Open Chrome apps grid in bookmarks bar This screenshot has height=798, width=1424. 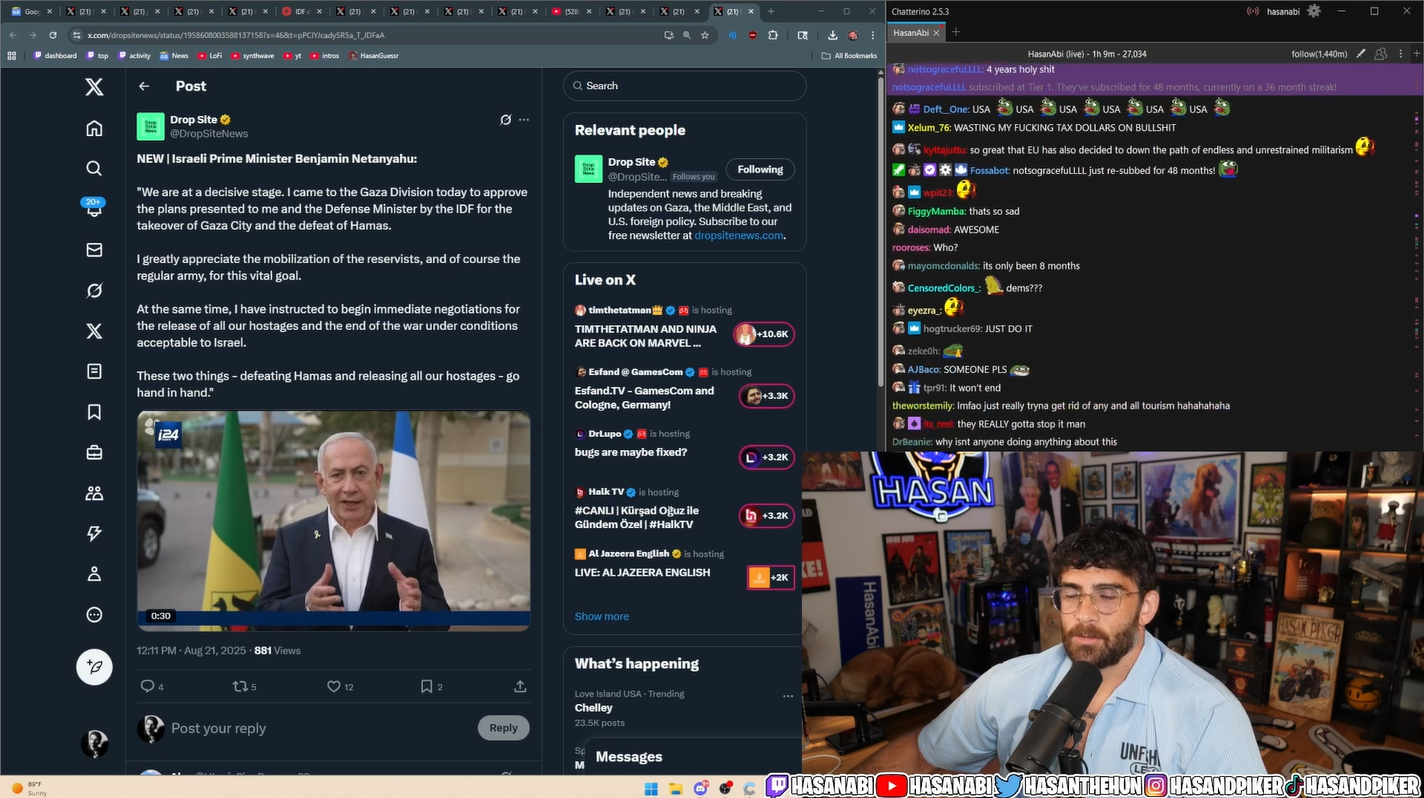click(x=12, y=56)
